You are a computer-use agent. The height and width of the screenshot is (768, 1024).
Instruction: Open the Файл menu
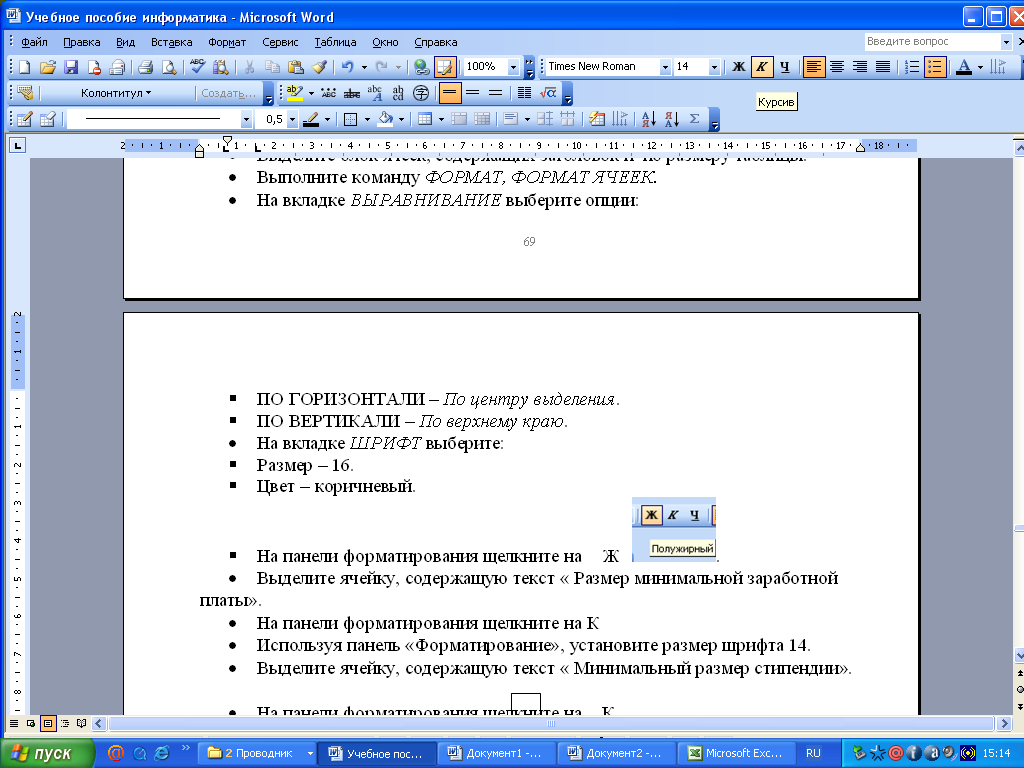(34, 42)
